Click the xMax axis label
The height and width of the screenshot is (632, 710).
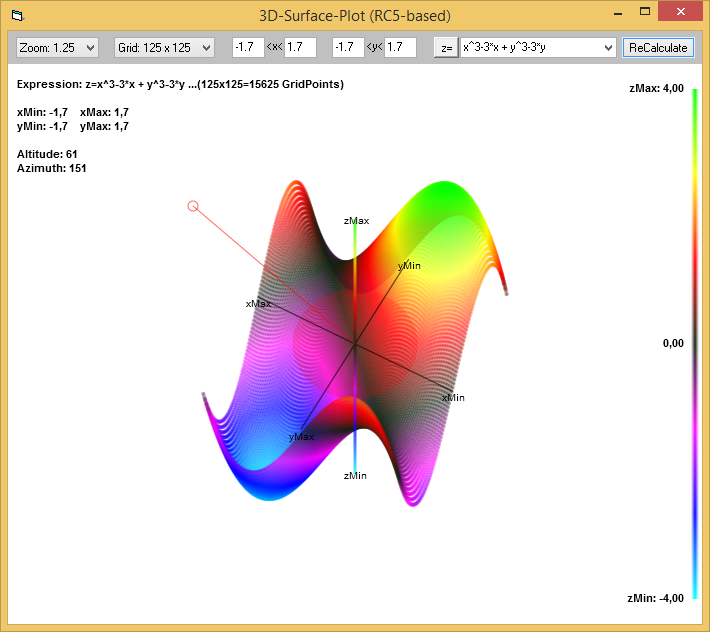258,303
